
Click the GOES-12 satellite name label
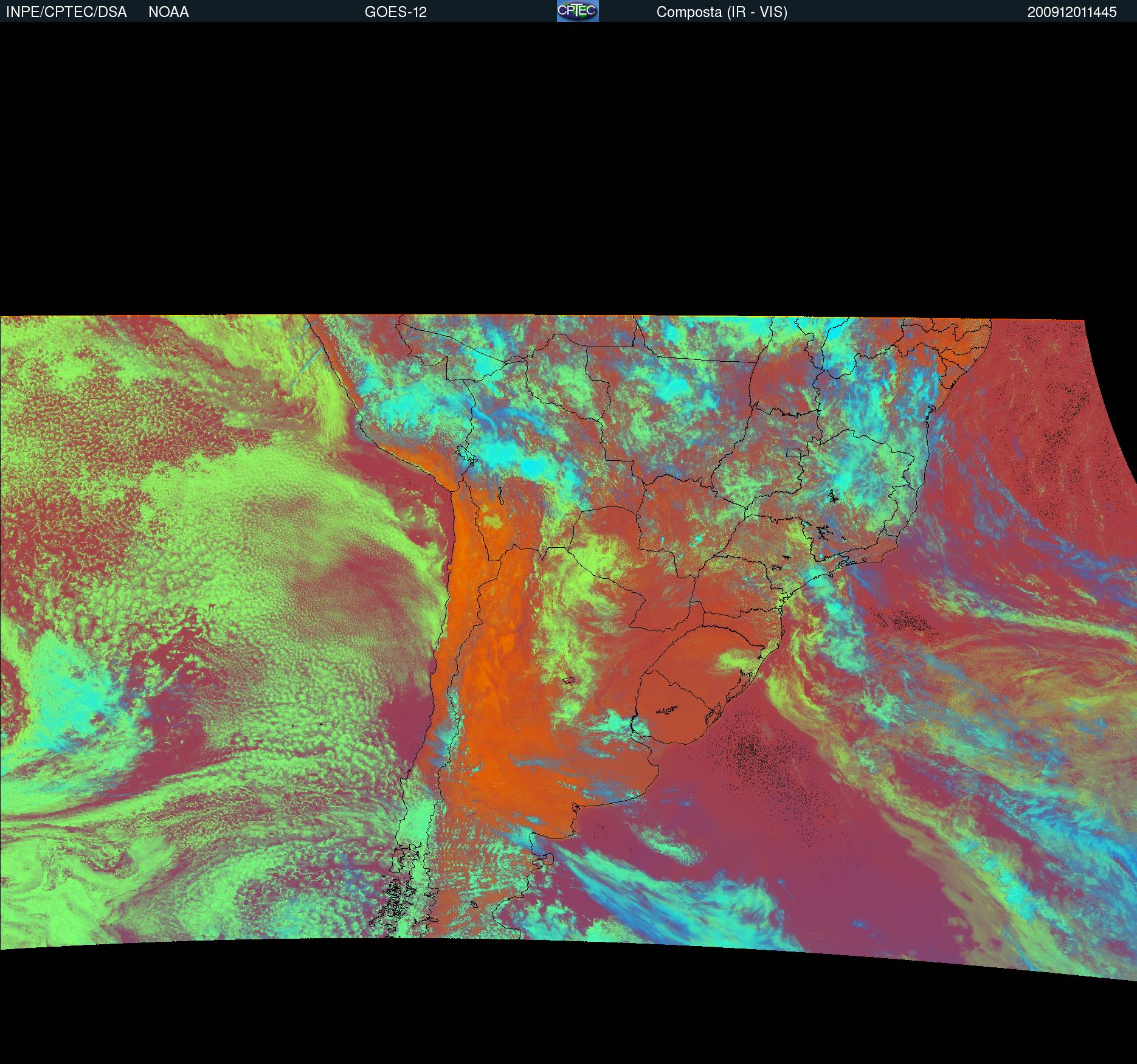(395, 12)
